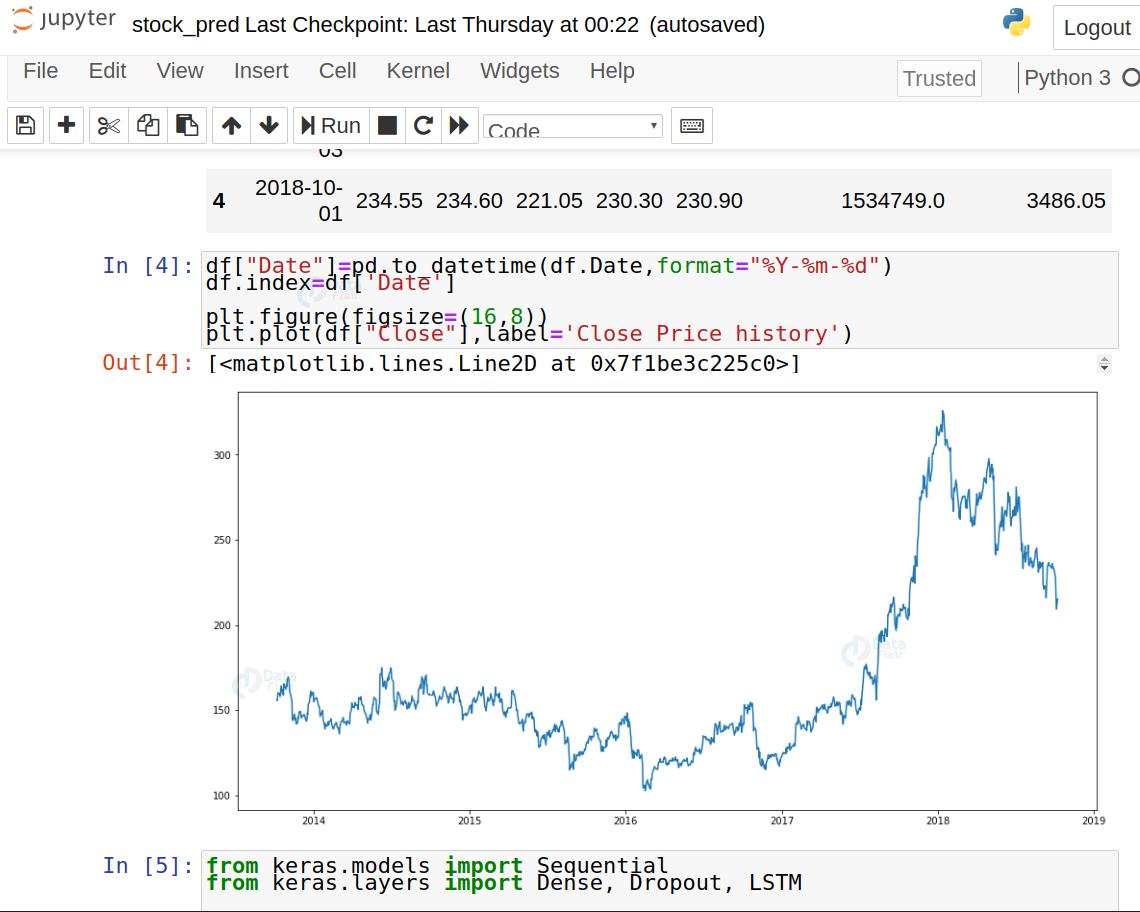Move selected cell up arrow
Viewport: 1140px width, 912px height.
point(231,125)
